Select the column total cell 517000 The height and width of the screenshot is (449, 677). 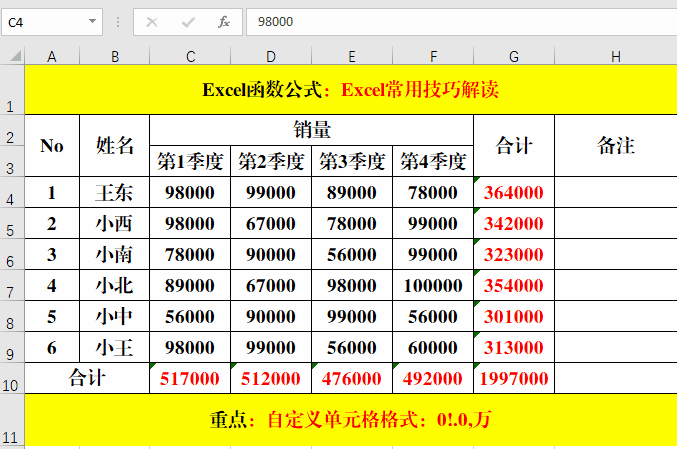tap(190, 378)
